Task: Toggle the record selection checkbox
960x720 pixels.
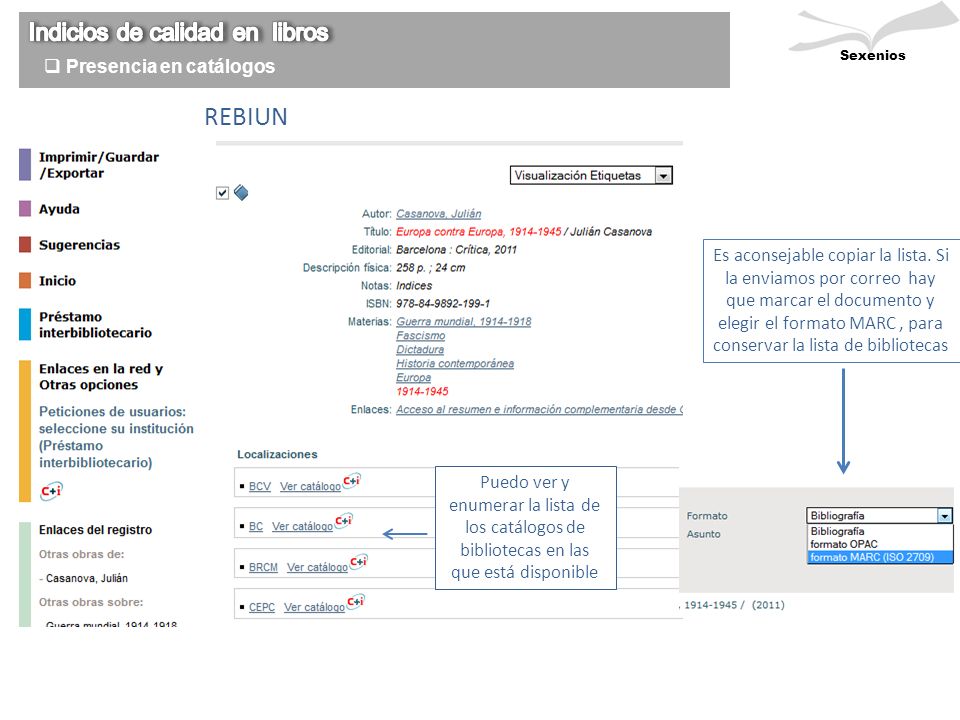Action: 222,193
